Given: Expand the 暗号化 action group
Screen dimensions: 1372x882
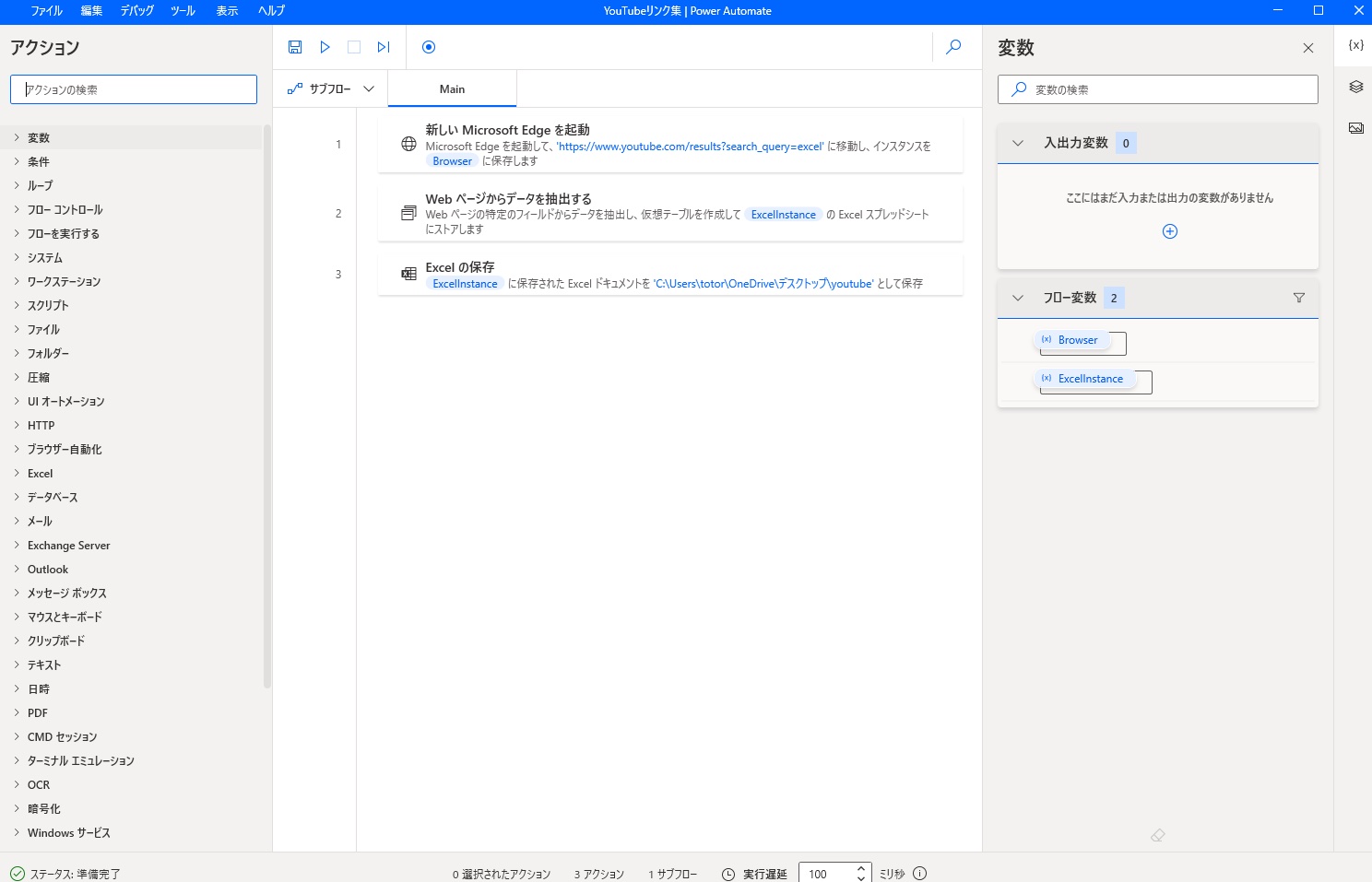Looking at the screenshot, I should click(x=17, y=808).
